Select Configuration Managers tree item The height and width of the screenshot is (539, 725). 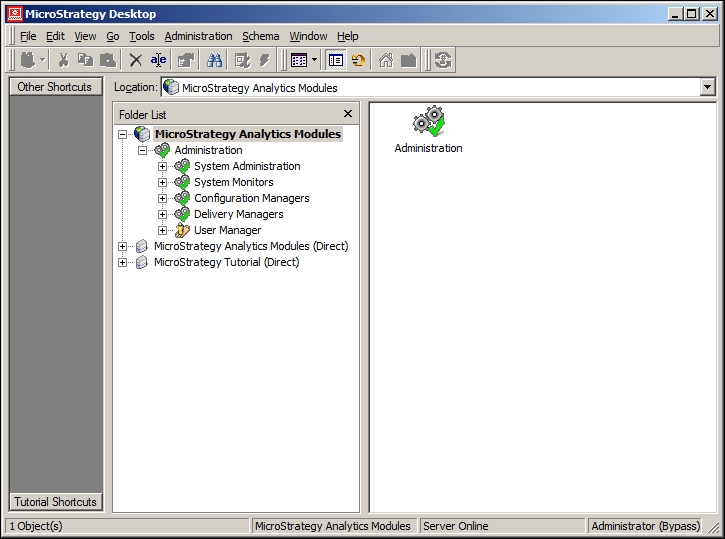pyautogui.click(x=252, y=198)
